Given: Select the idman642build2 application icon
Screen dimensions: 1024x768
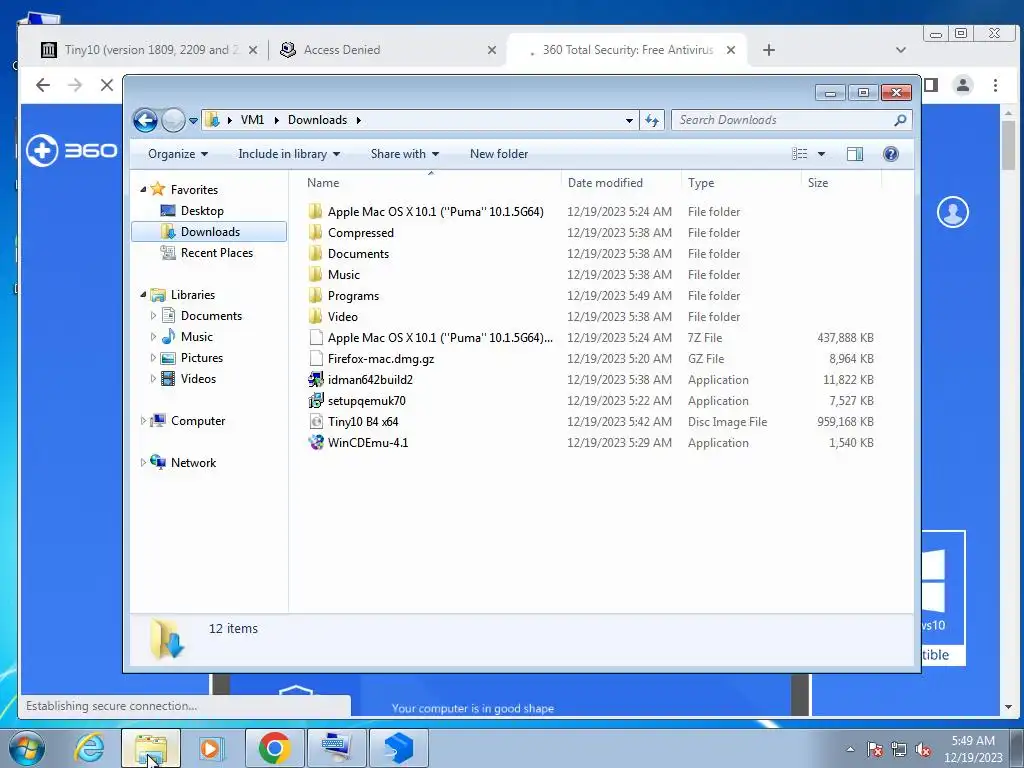Looking at the screenshot, I should tap(316, 379).
